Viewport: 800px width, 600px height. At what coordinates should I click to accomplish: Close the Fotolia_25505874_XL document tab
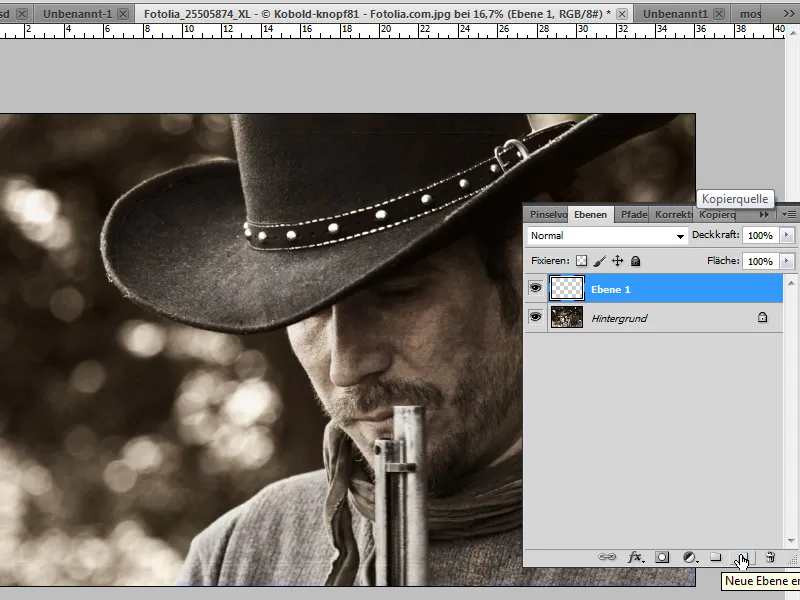point(622,14)
